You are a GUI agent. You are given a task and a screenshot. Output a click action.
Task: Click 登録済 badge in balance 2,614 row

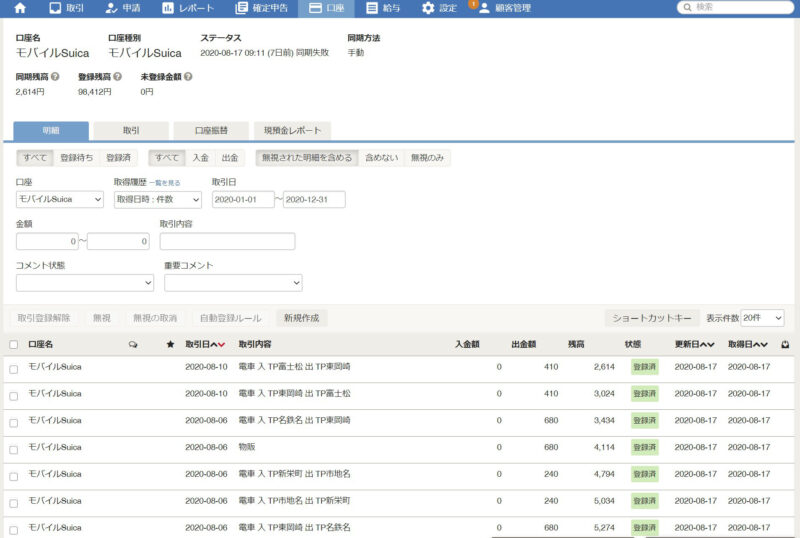coord(644,367)
